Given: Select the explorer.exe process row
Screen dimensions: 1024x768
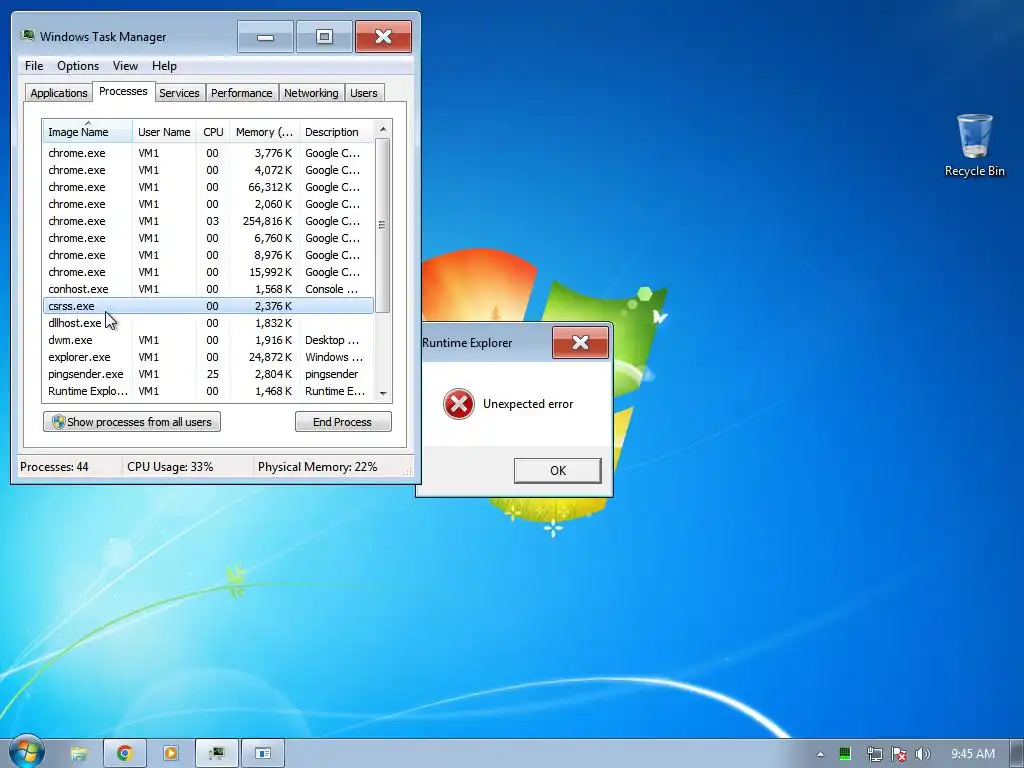Looking at the screenshot, I should 208,357.
